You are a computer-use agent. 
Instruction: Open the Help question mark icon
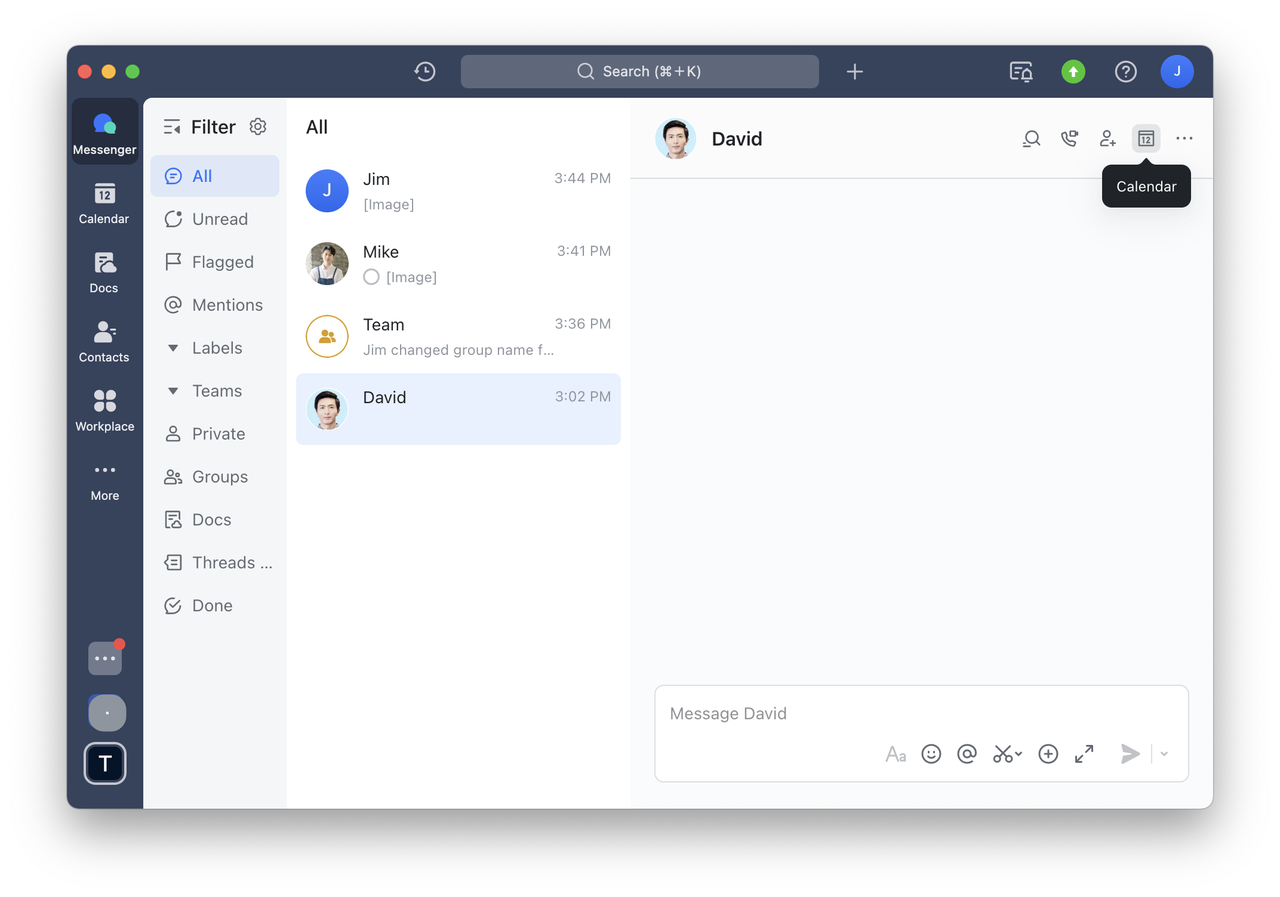[1125, 71]
